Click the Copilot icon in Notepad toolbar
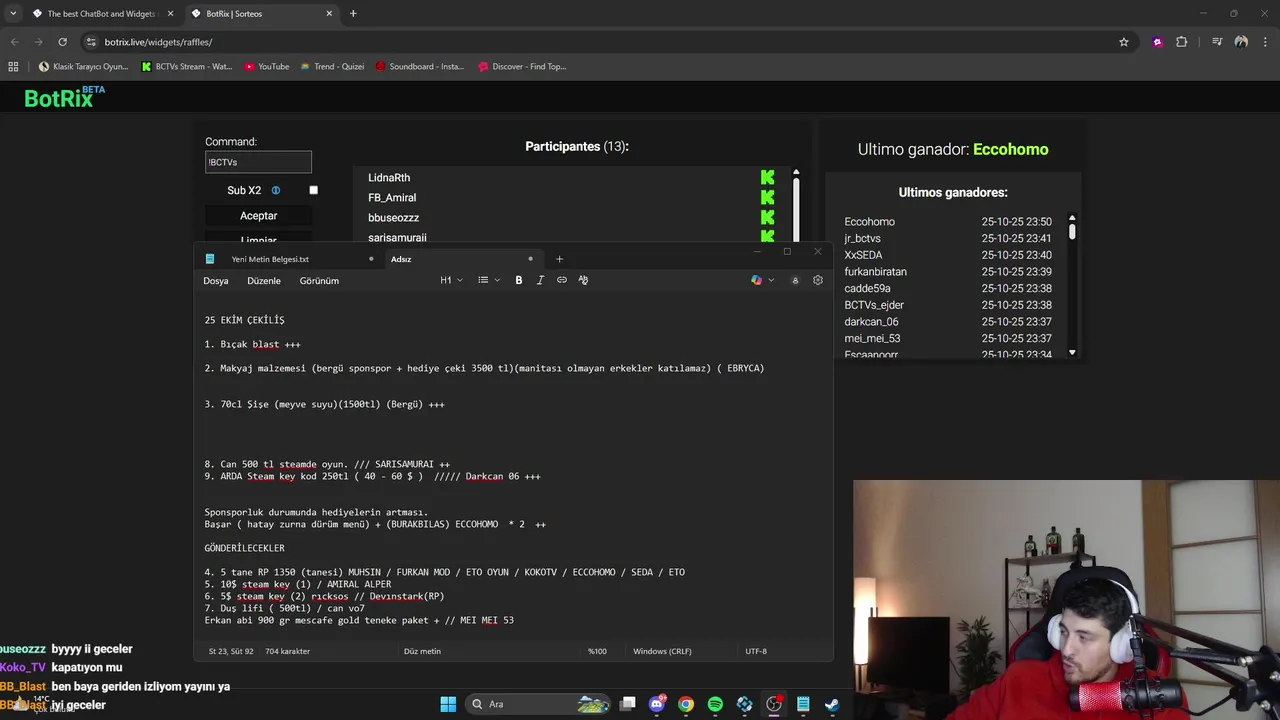 coord(757,280)
